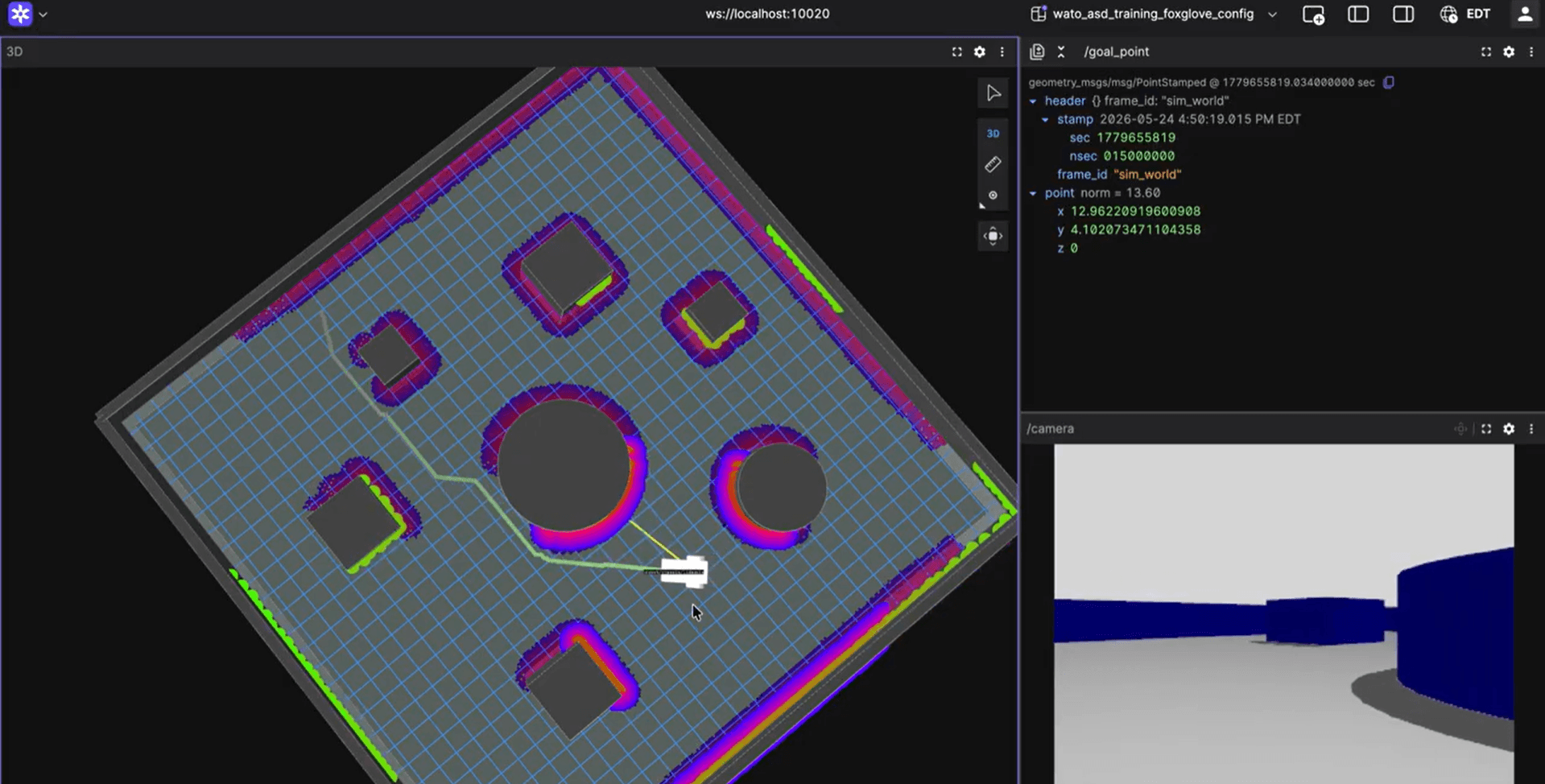Fullscreen the /goal_point raw messages panel
1545x784 pixels.
[x=1486, y=52]
